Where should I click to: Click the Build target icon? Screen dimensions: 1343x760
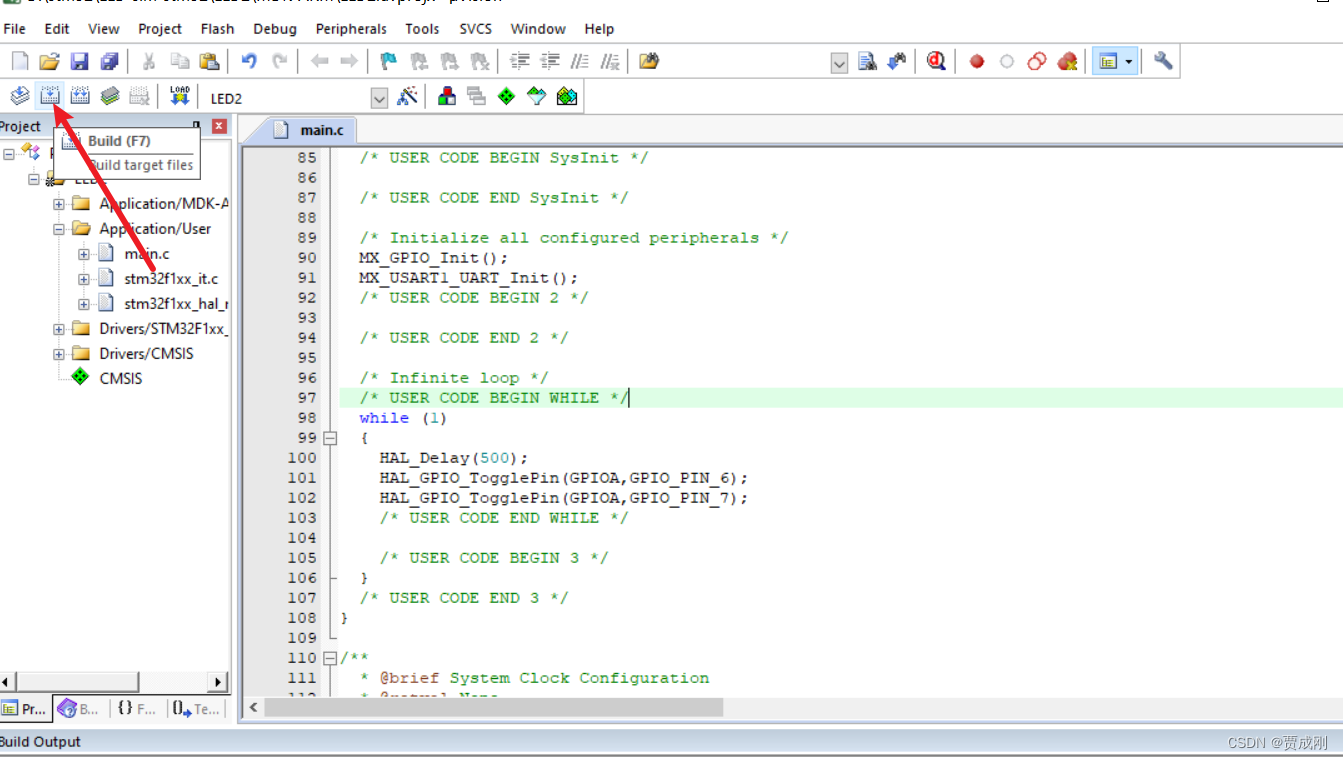coord(49,97)
